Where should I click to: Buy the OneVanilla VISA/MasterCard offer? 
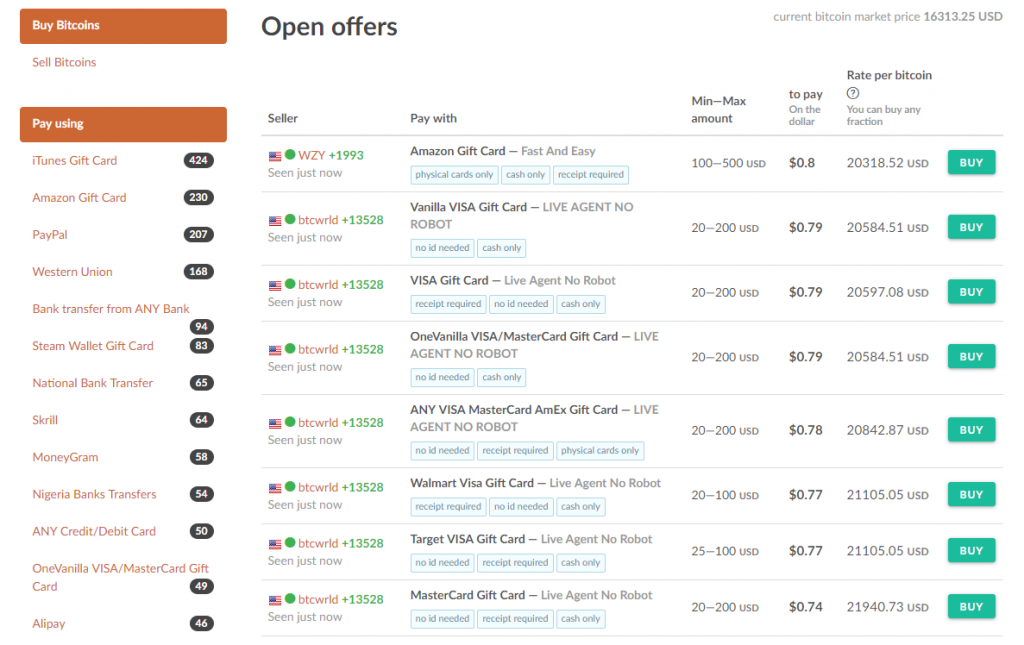coord(971,356)
